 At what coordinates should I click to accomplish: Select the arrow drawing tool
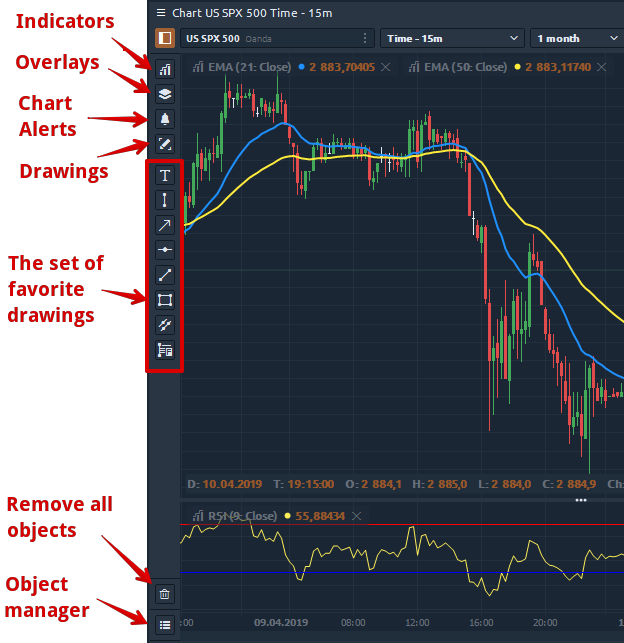pos(165,225)
